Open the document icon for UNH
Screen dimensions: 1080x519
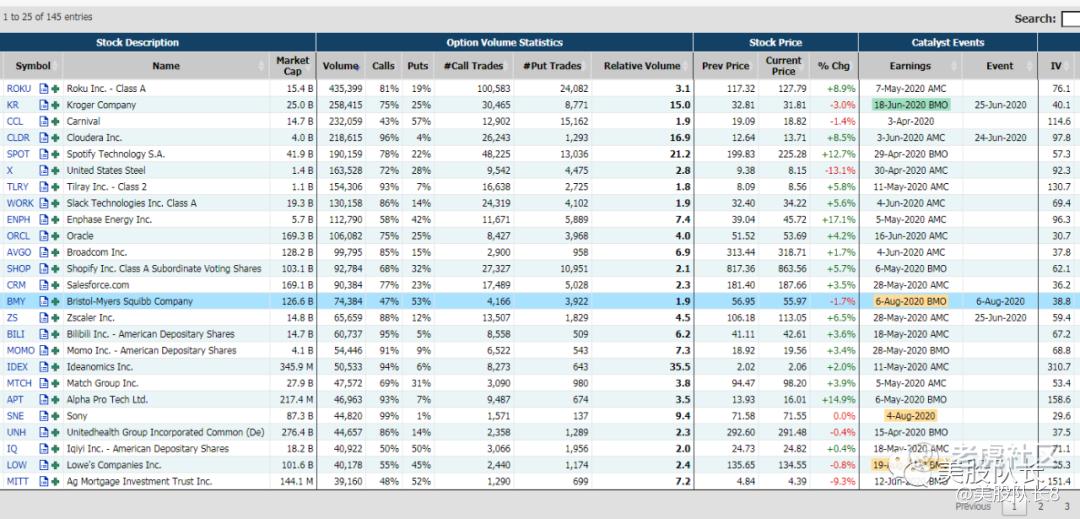coord(44,432)
